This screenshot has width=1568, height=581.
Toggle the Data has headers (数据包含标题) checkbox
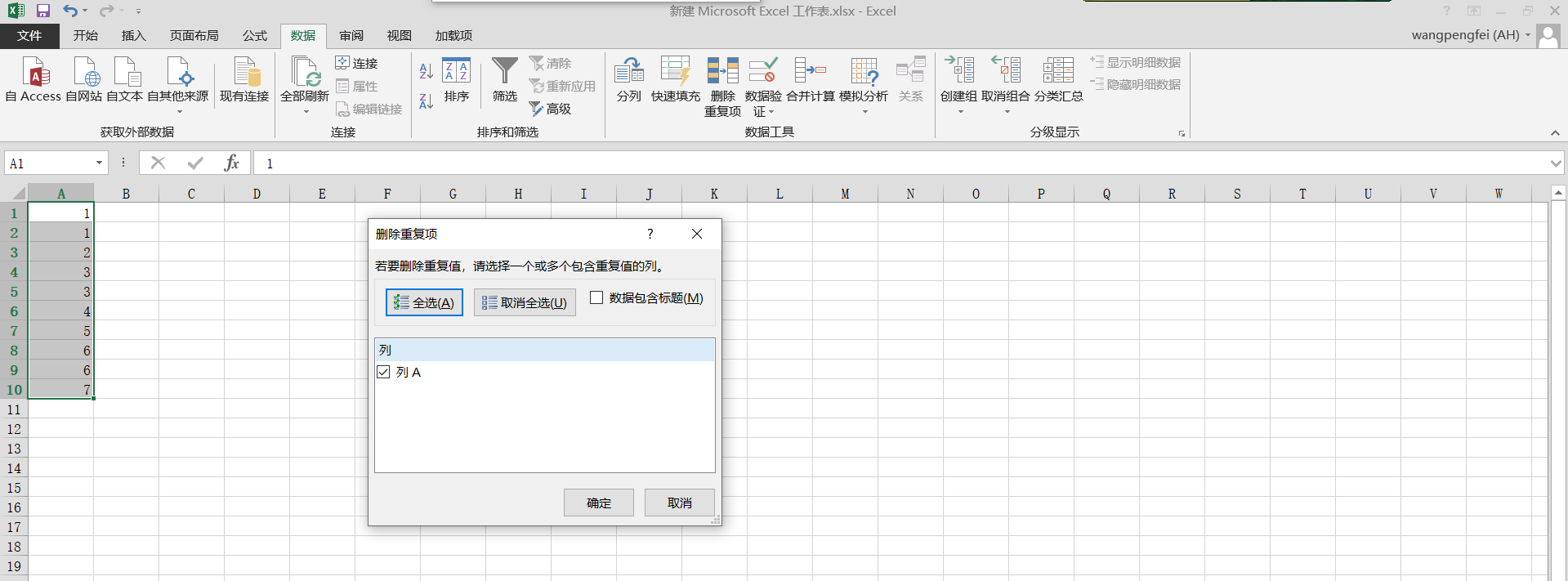coord(596,297)
